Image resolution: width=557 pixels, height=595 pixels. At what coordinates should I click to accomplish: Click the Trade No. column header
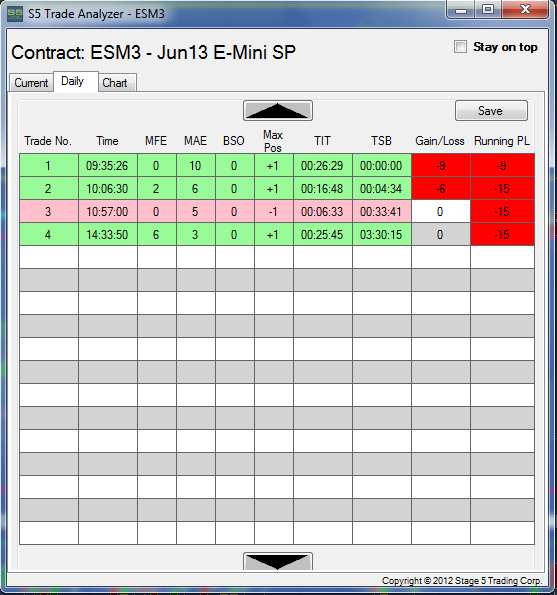48,141
